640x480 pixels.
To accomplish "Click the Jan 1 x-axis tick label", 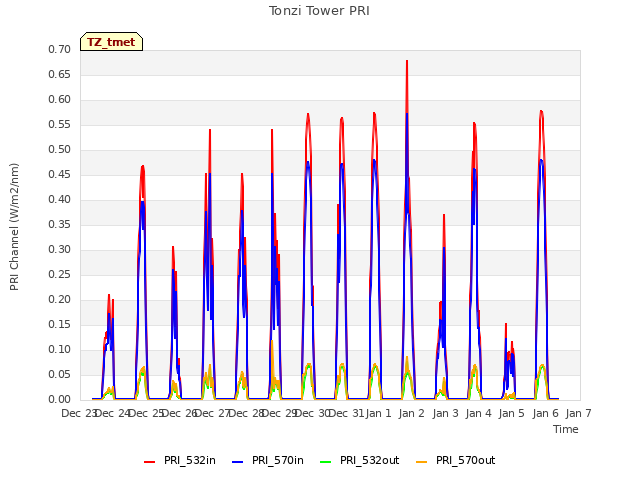I will click(x=378, y=413).
